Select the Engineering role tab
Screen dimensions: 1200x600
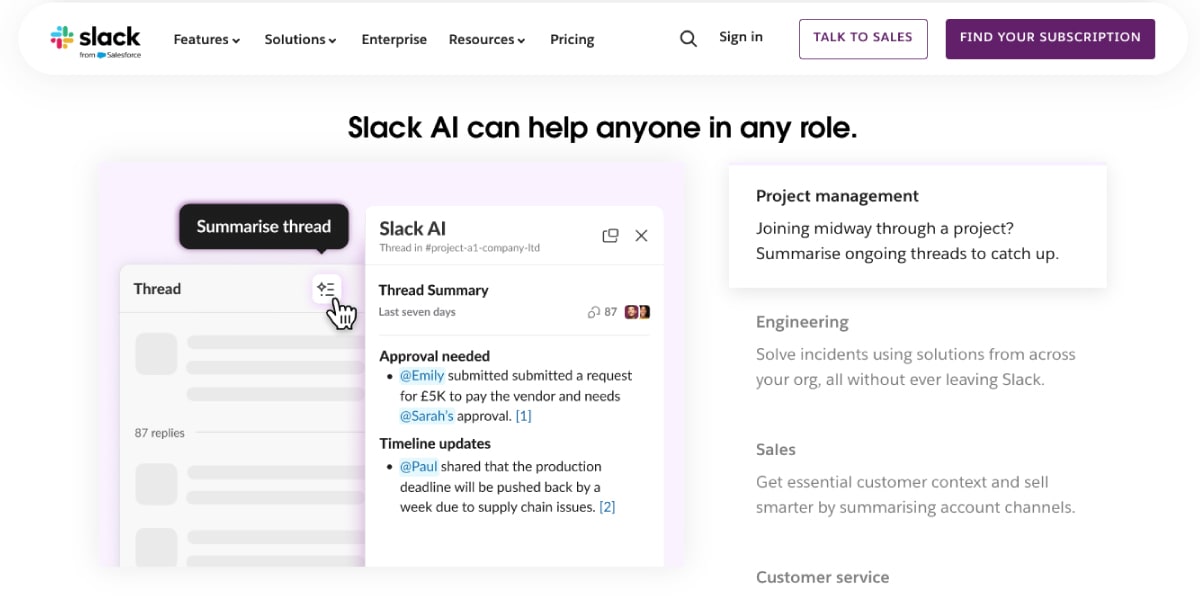pos(917,351)
